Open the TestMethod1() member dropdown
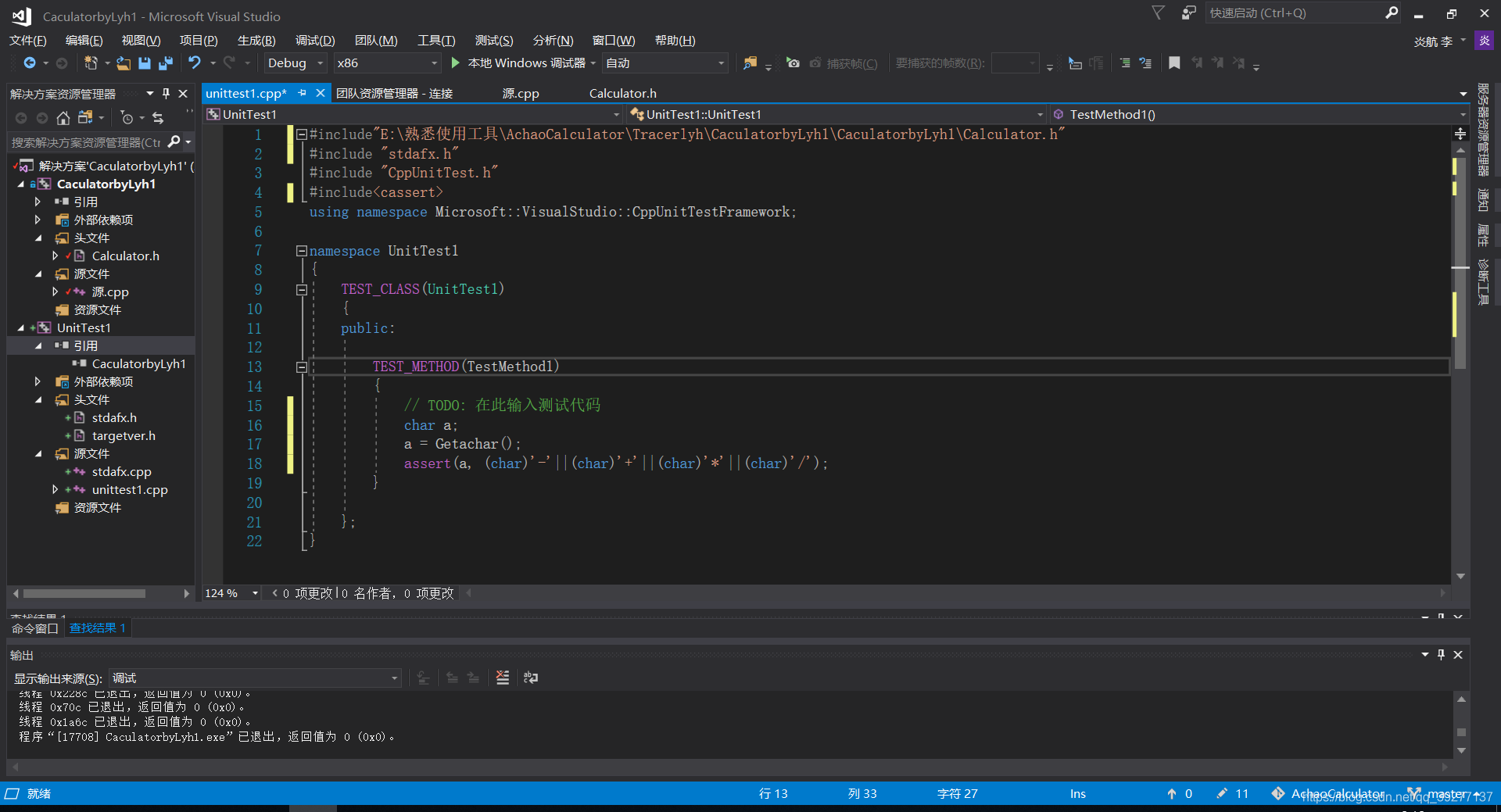Image resolution: width=1501 pixels, height=812 pixels. click(1259, 114)
